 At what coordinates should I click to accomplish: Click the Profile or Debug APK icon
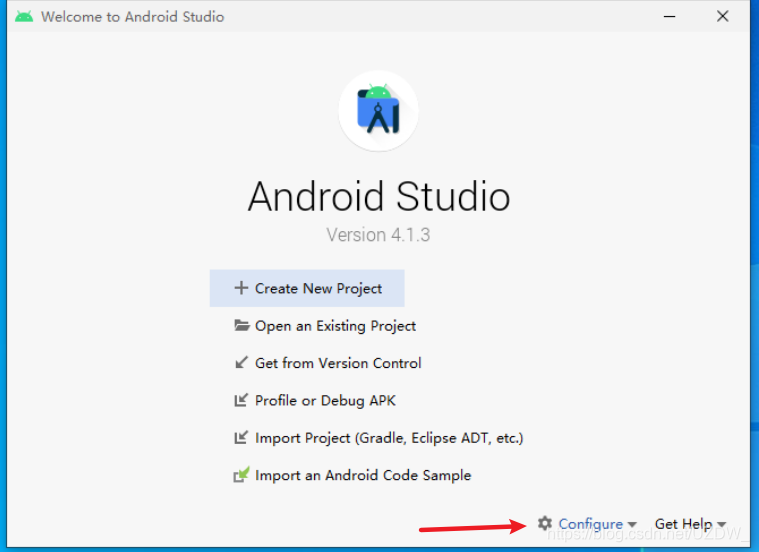[241, 400]
